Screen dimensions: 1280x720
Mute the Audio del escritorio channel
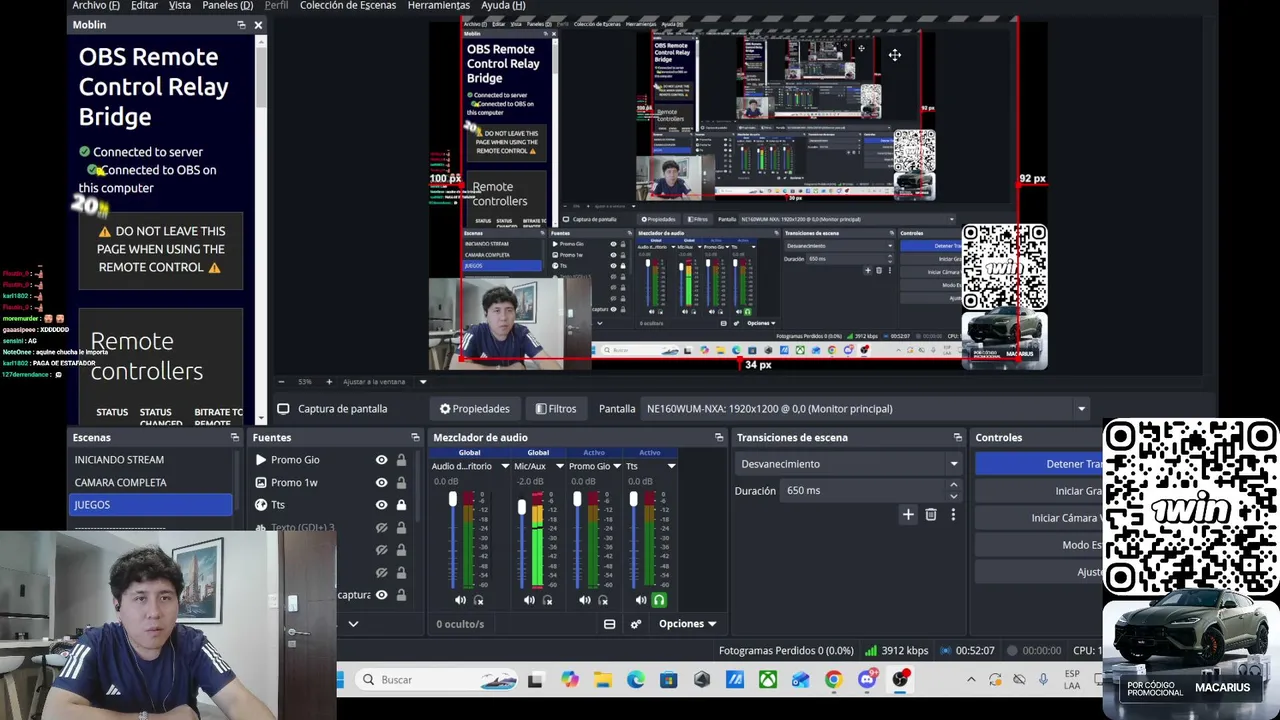pyautogui.click(x=460, y=600)
